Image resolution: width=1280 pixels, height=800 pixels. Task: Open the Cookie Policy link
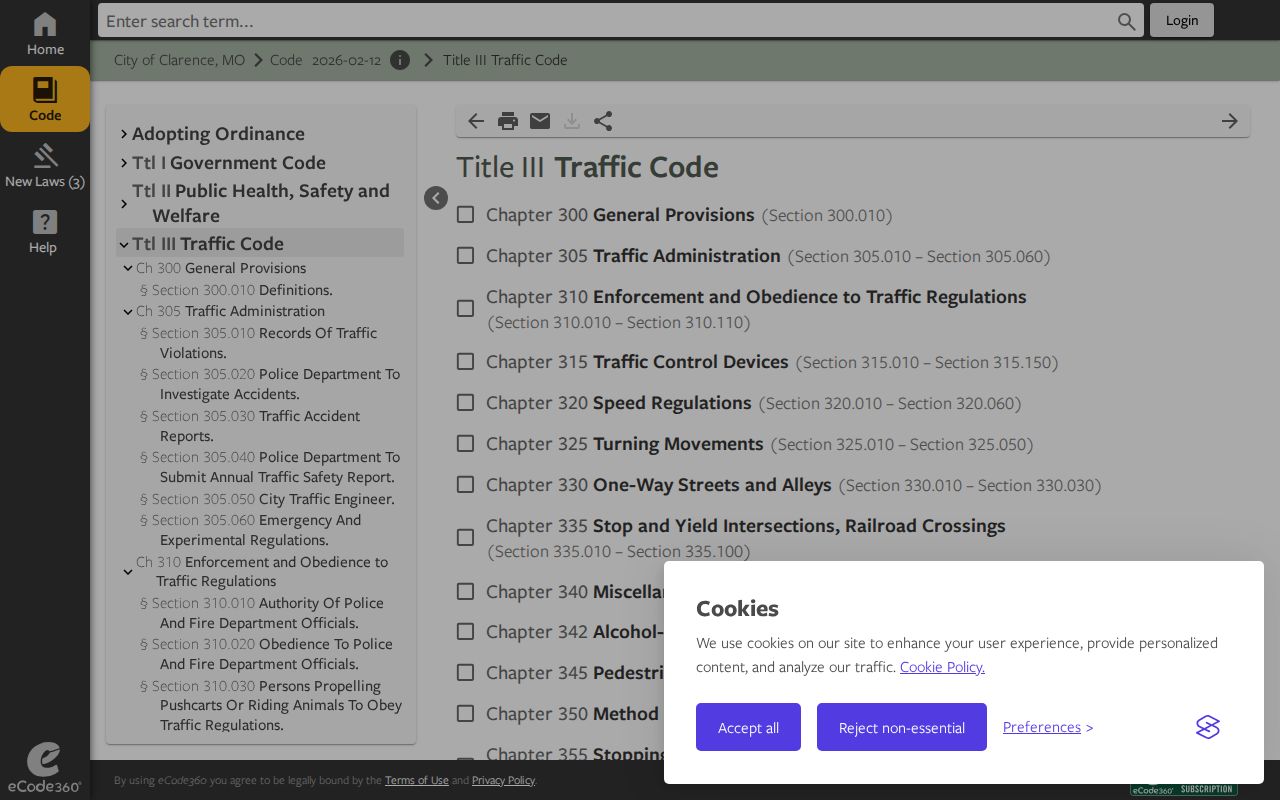tap(942, 667)
